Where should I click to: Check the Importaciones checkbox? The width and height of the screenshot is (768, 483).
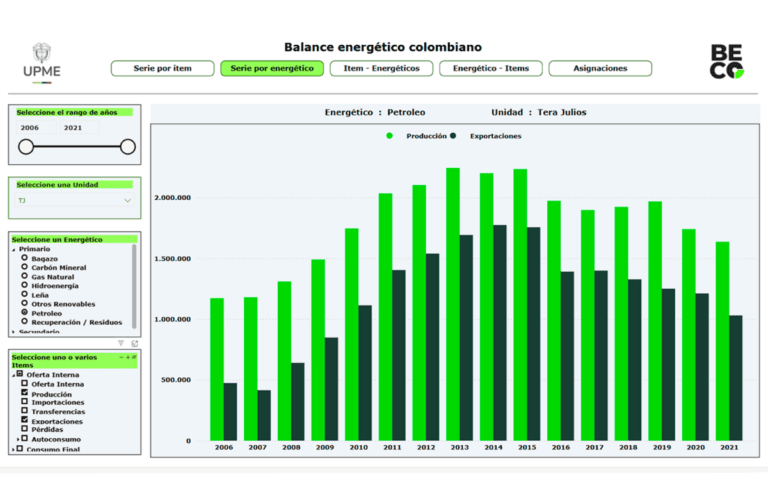(24, 403)
